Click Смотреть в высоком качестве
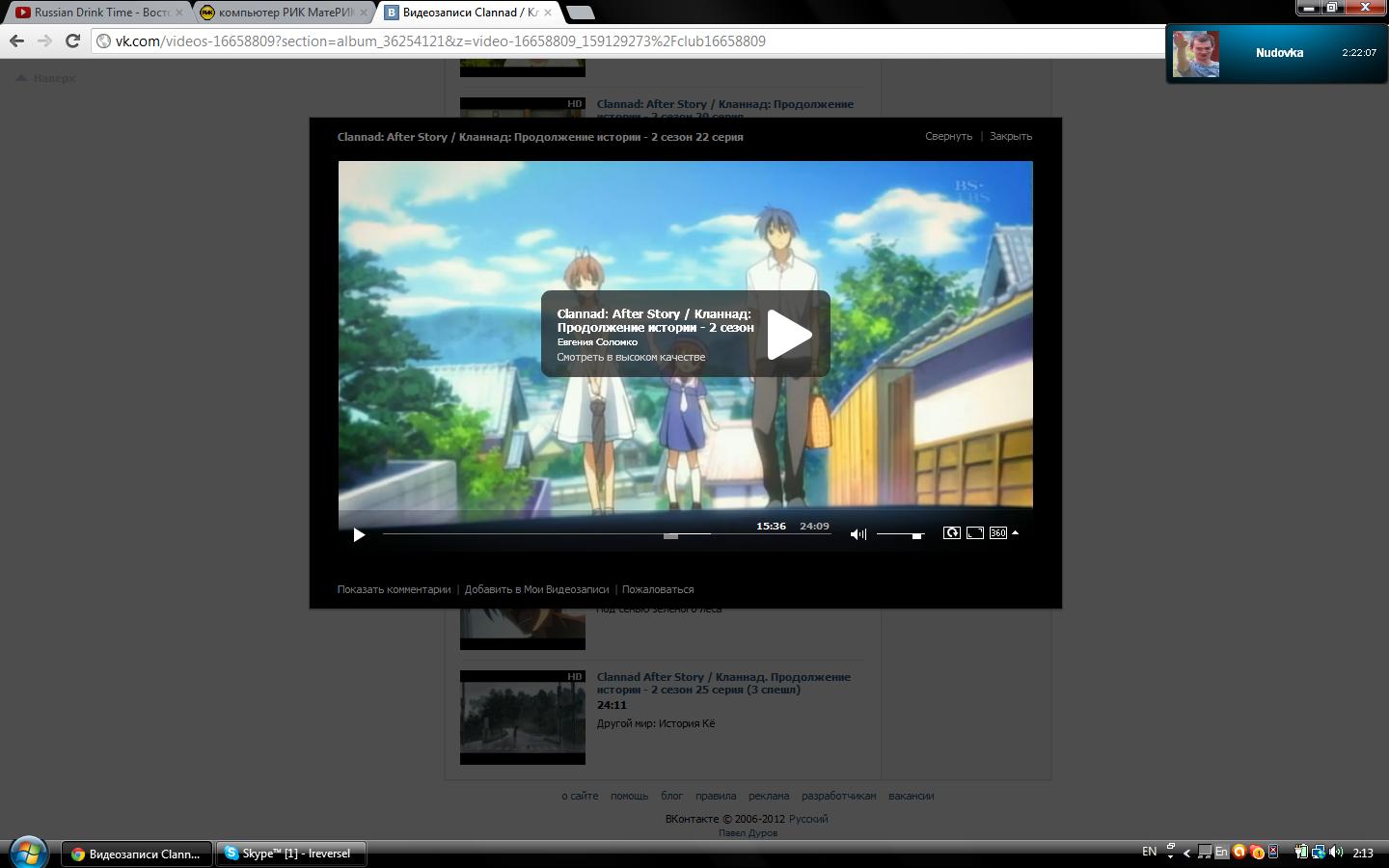Image resolution: width=1389 pixels, height=868 pixels. 631,357
